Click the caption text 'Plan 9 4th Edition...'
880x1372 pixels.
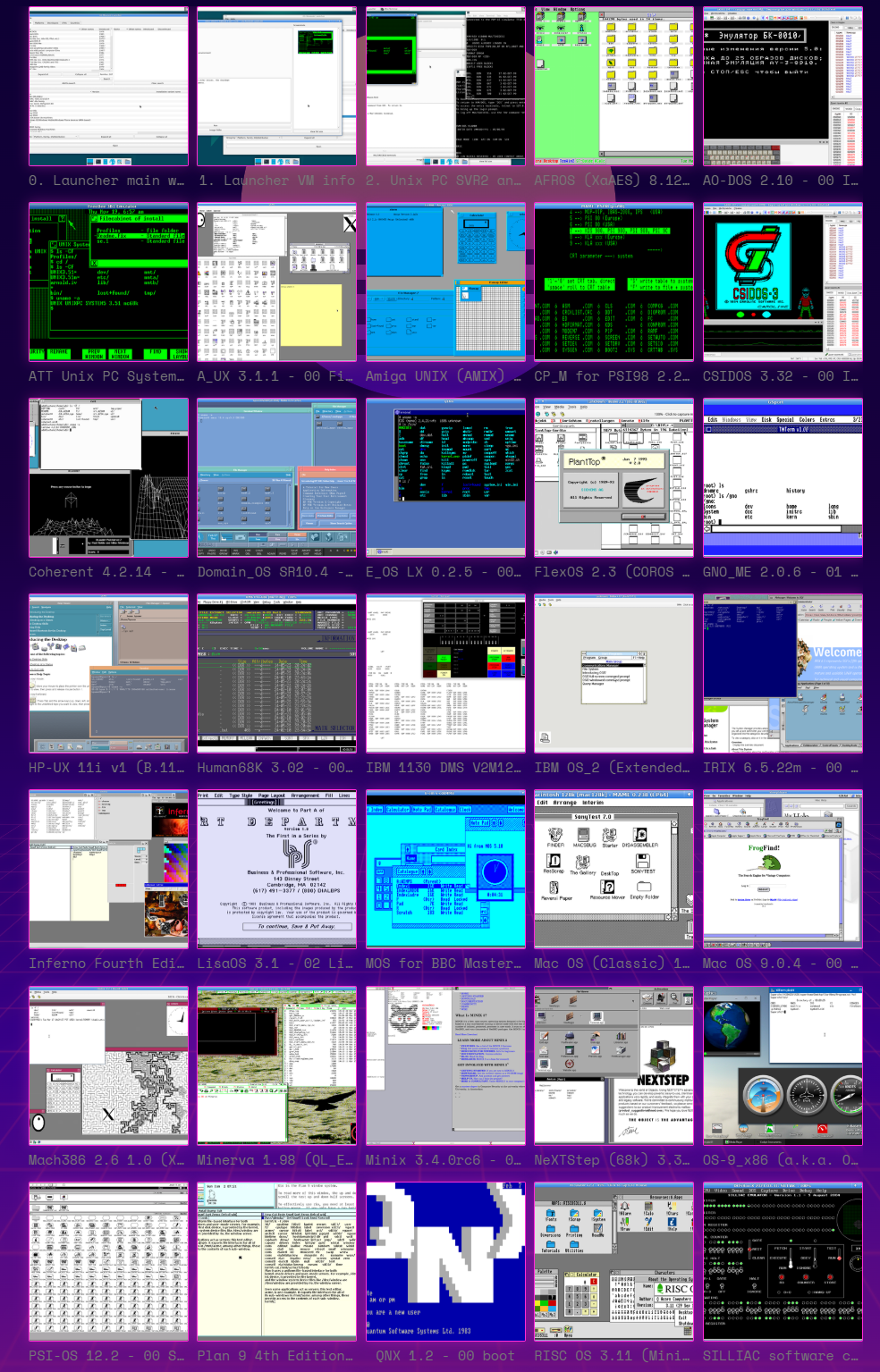tap(275, 1356)
